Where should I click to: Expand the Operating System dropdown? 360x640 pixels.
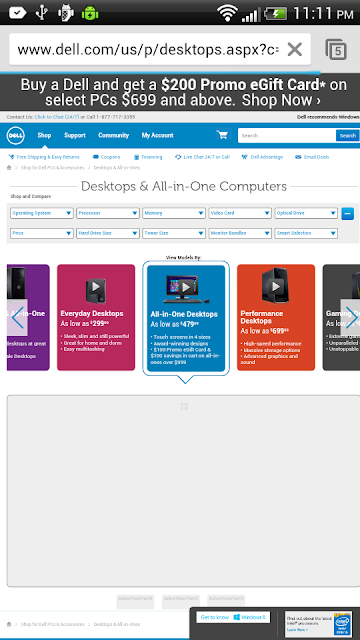pyautogui.click(x=42, y=213)
